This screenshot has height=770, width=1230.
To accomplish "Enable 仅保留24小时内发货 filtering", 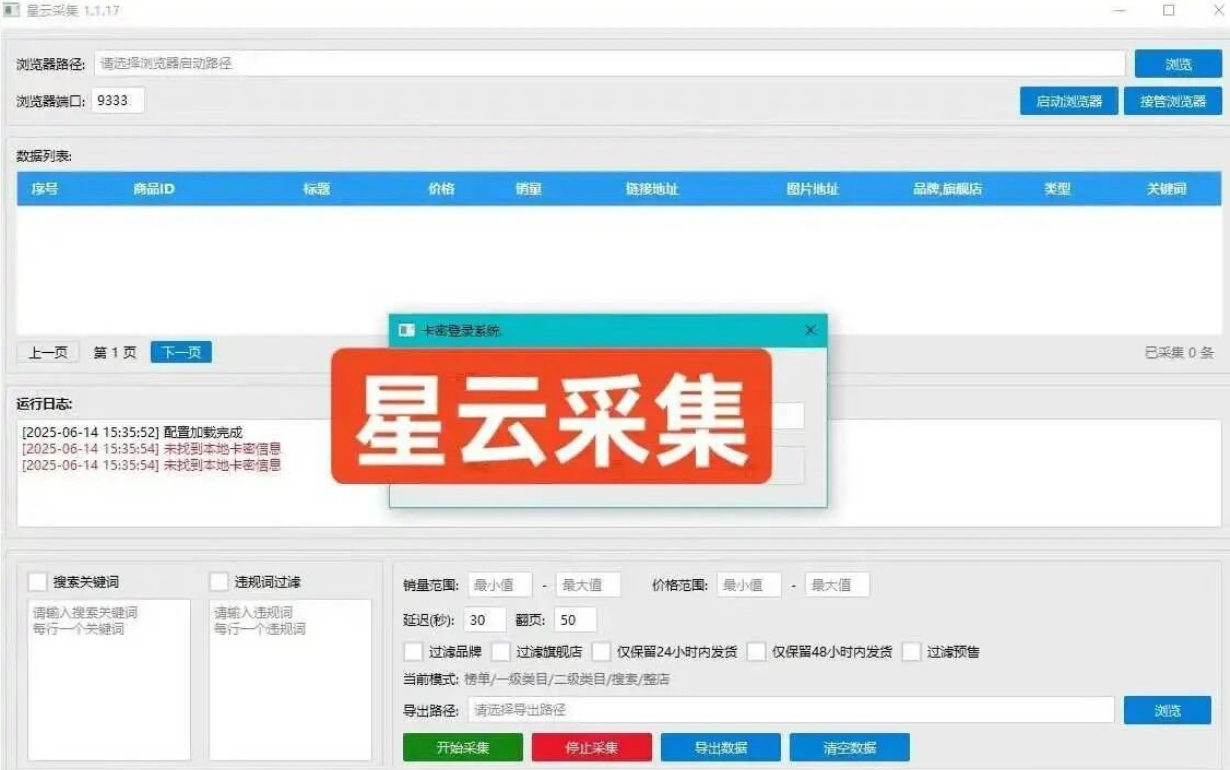I will [601, 652].
